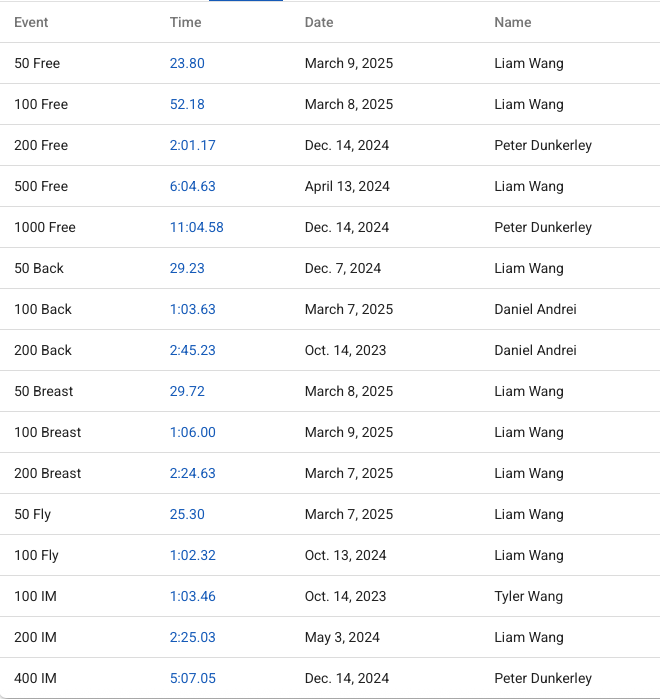Open the 100 Fly time 1:02.32
The image size is (660, 699).
pyautogui.click(x=192, y=555)
